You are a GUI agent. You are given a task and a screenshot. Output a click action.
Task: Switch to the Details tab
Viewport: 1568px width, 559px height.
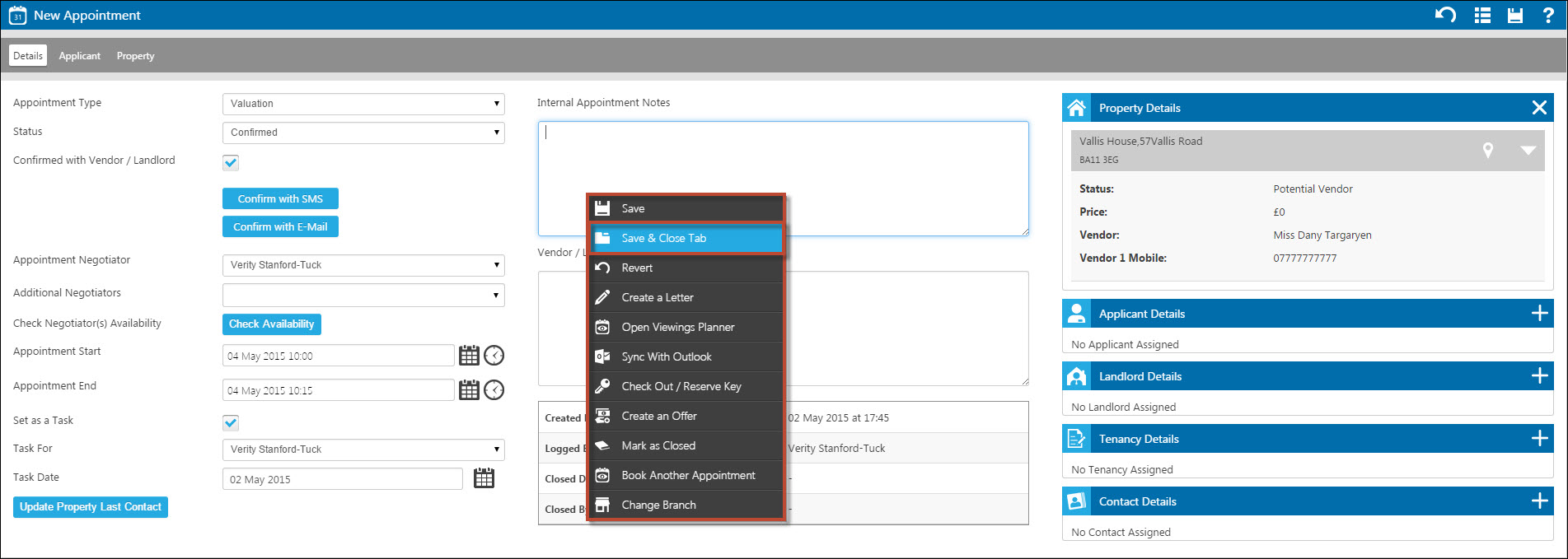click(x=28, y=55)
